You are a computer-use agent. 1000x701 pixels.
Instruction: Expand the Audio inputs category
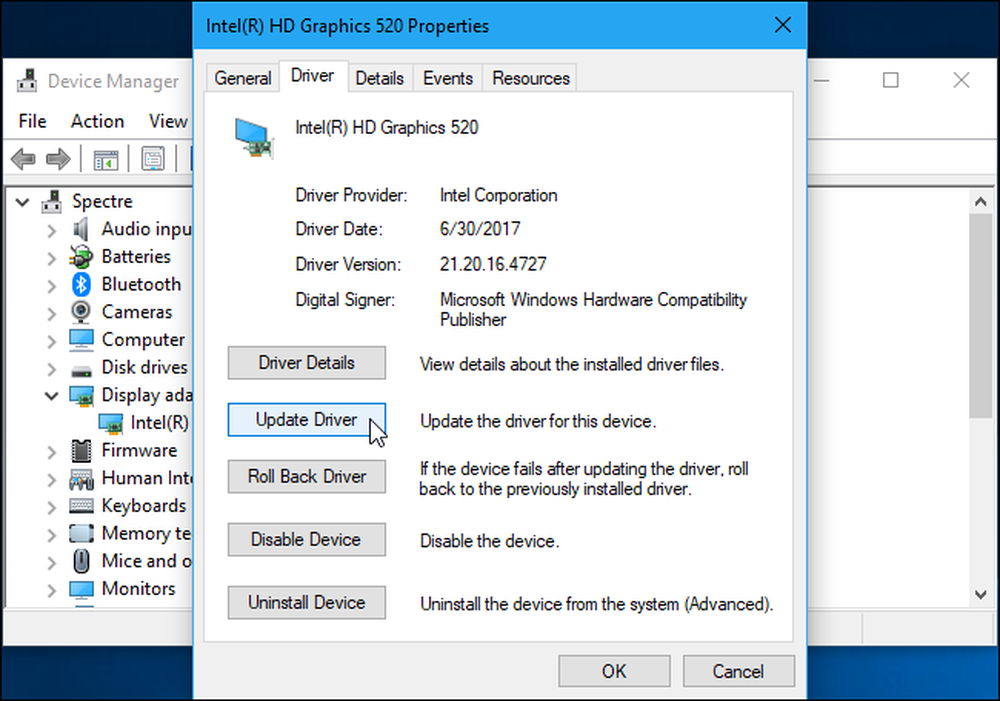click(52, 230)
